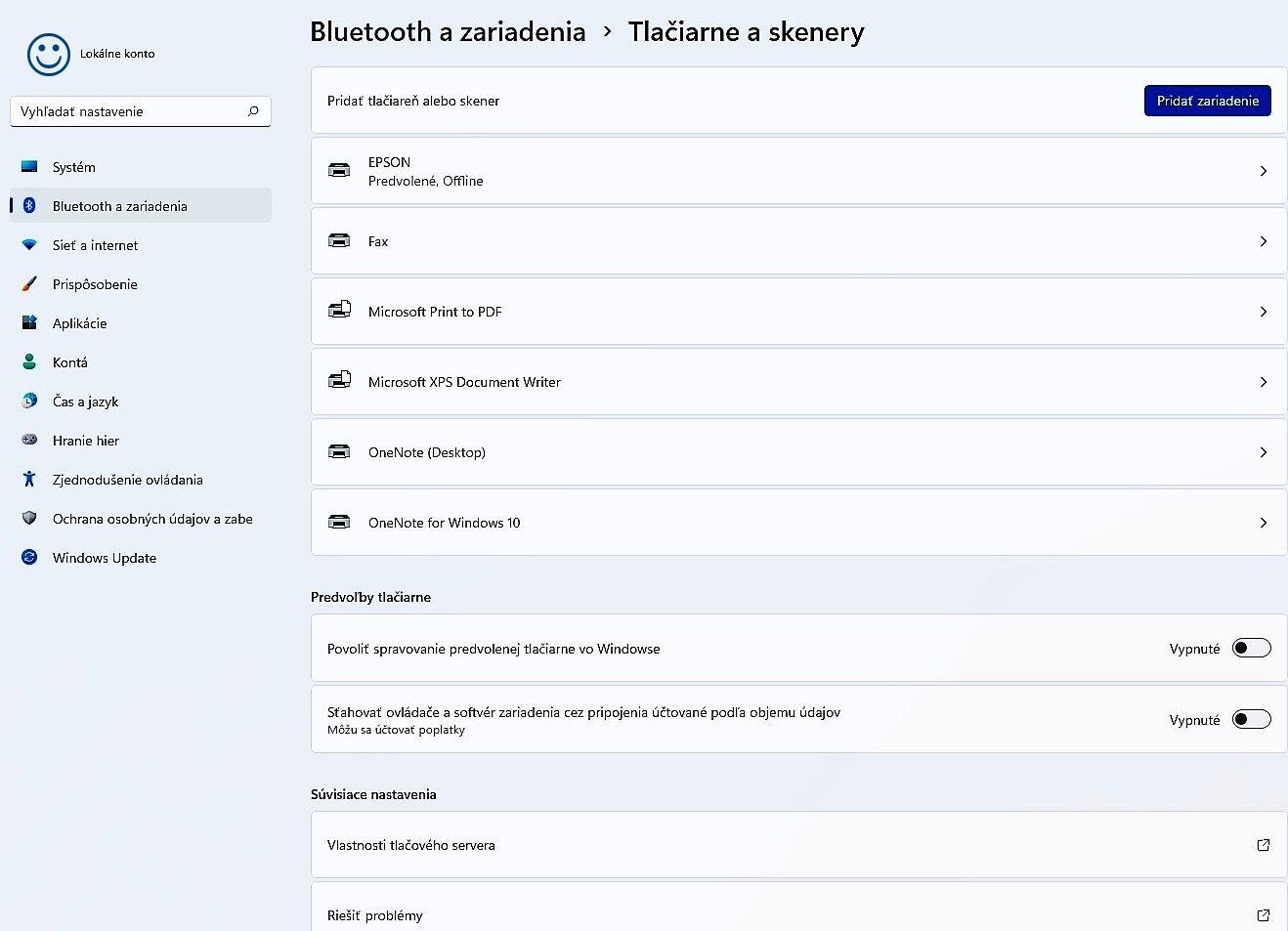Open Windows Update settings

point(141,558)
